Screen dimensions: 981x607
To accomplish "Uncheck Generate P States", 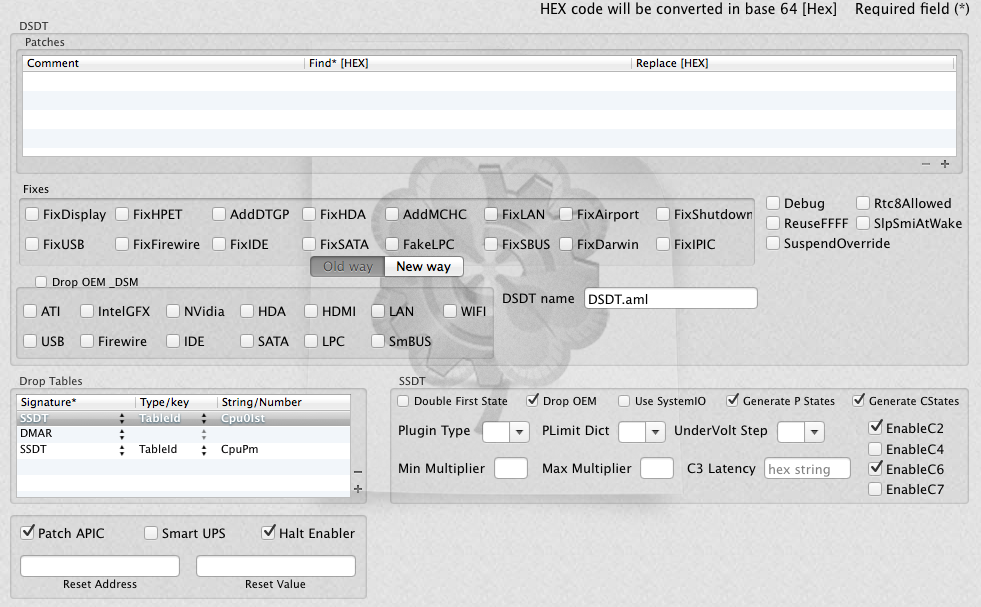I will coord(733,400).
